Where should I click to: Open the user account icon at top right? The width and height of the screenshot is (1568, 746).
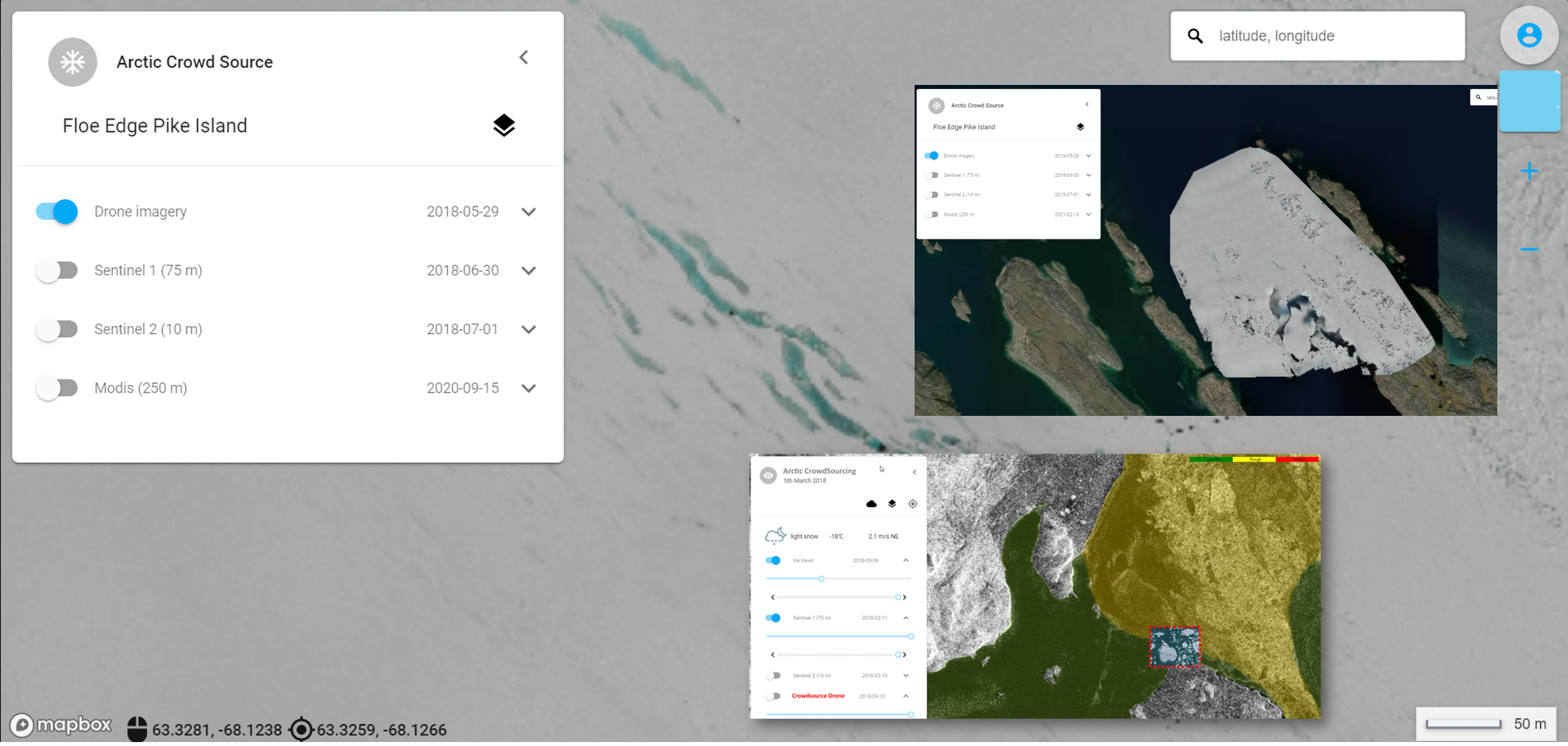click(1528, 35)
